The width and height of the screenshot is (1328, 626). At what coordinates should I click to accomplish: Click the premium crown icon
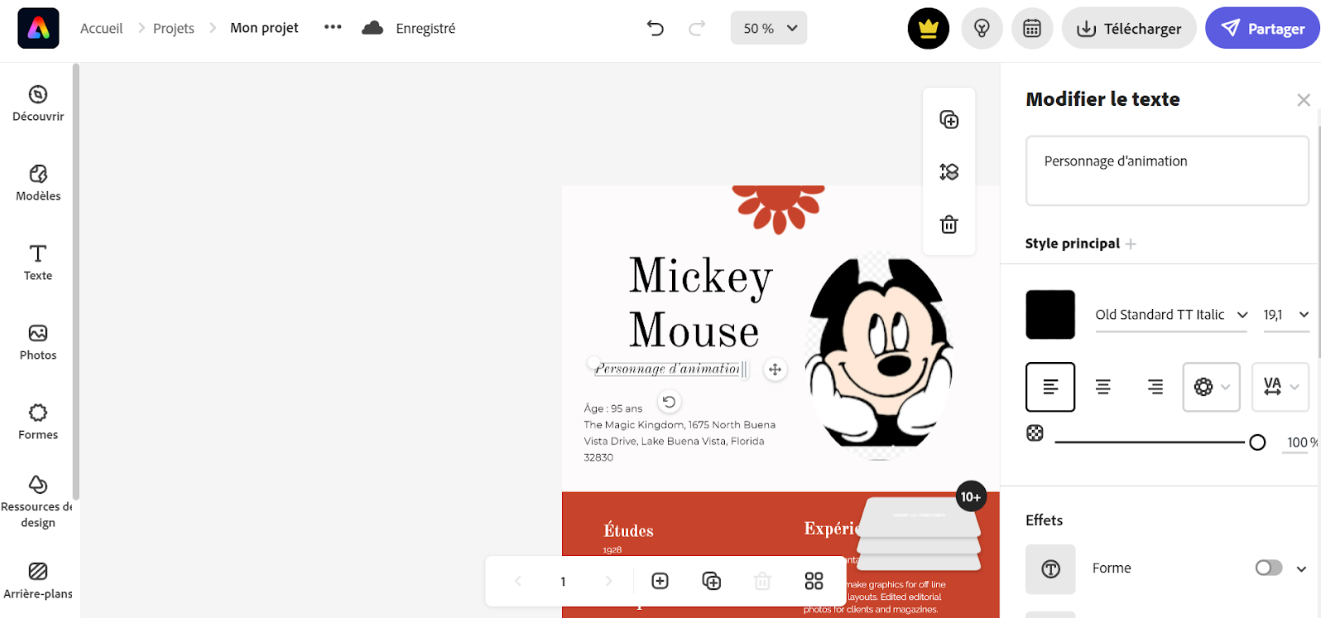[x=928, y=28]
